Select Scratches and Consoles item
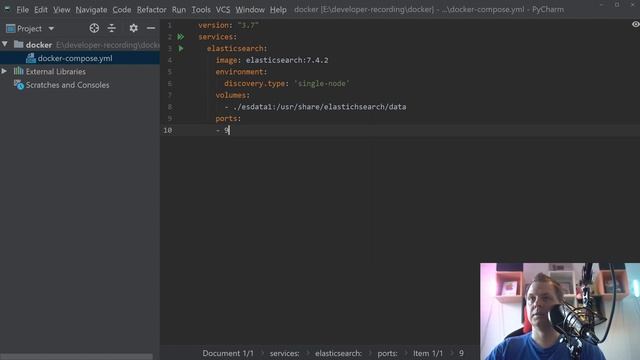Screen dimensions: 640x360 67,85
